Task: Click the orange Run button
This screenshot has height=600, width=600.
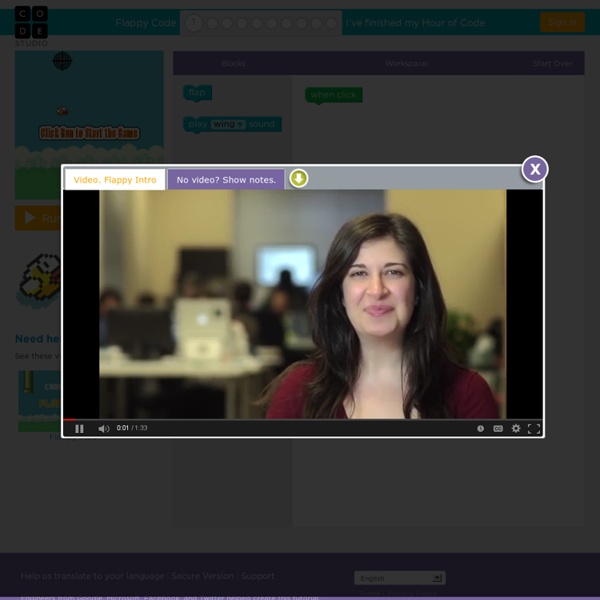Action: (38, 218)
